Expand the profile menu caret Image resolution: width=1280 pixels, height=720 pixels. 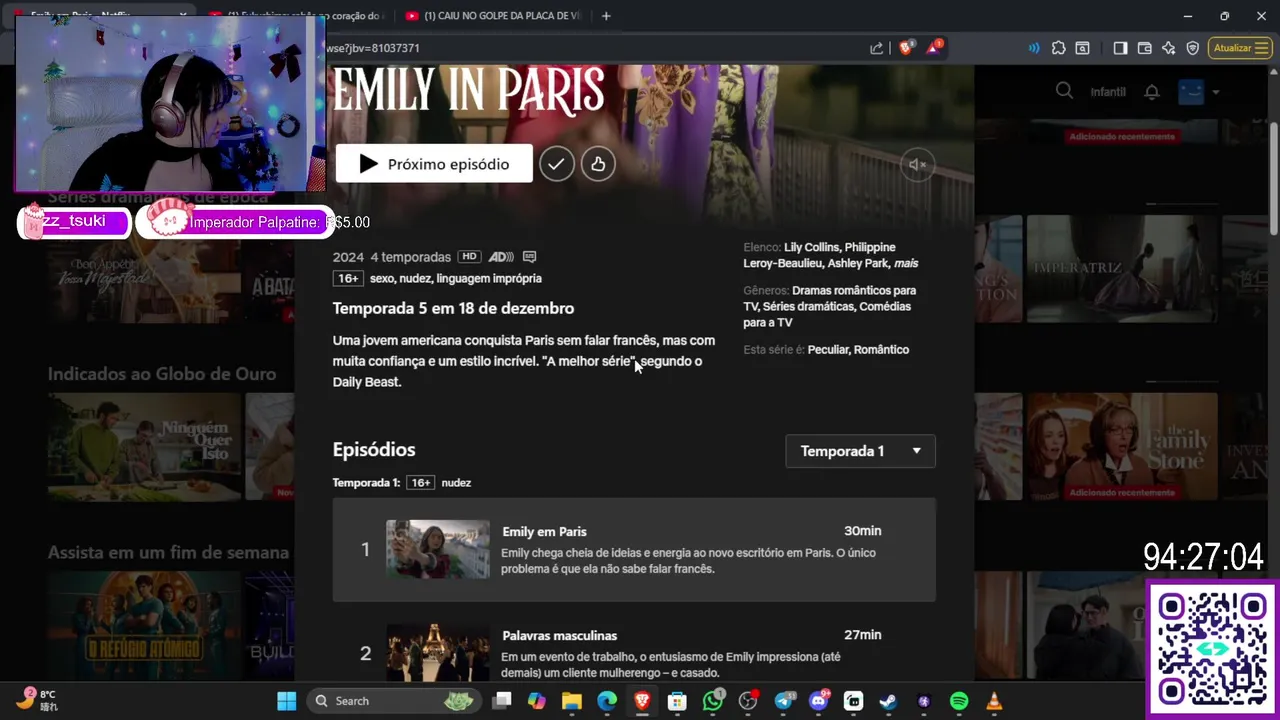click(x=1216, y=92)
